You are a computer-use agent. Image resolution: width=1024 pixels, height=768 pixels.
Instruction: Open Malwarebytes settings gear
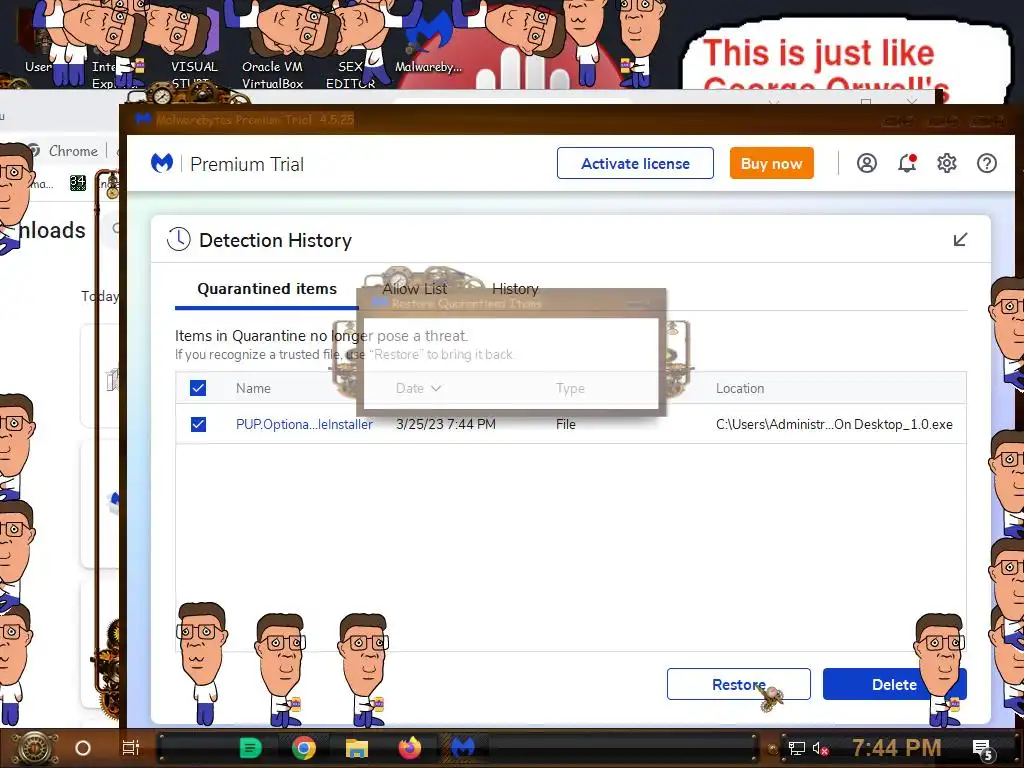coord(947,163)
